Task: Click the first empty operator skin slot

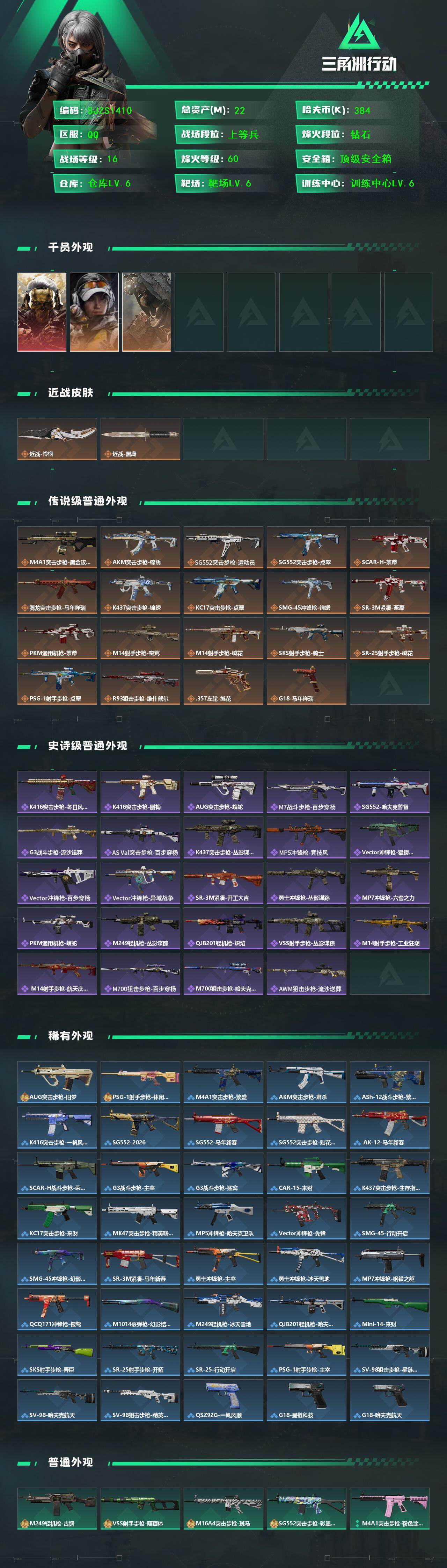Action: [x=199, y=312]
